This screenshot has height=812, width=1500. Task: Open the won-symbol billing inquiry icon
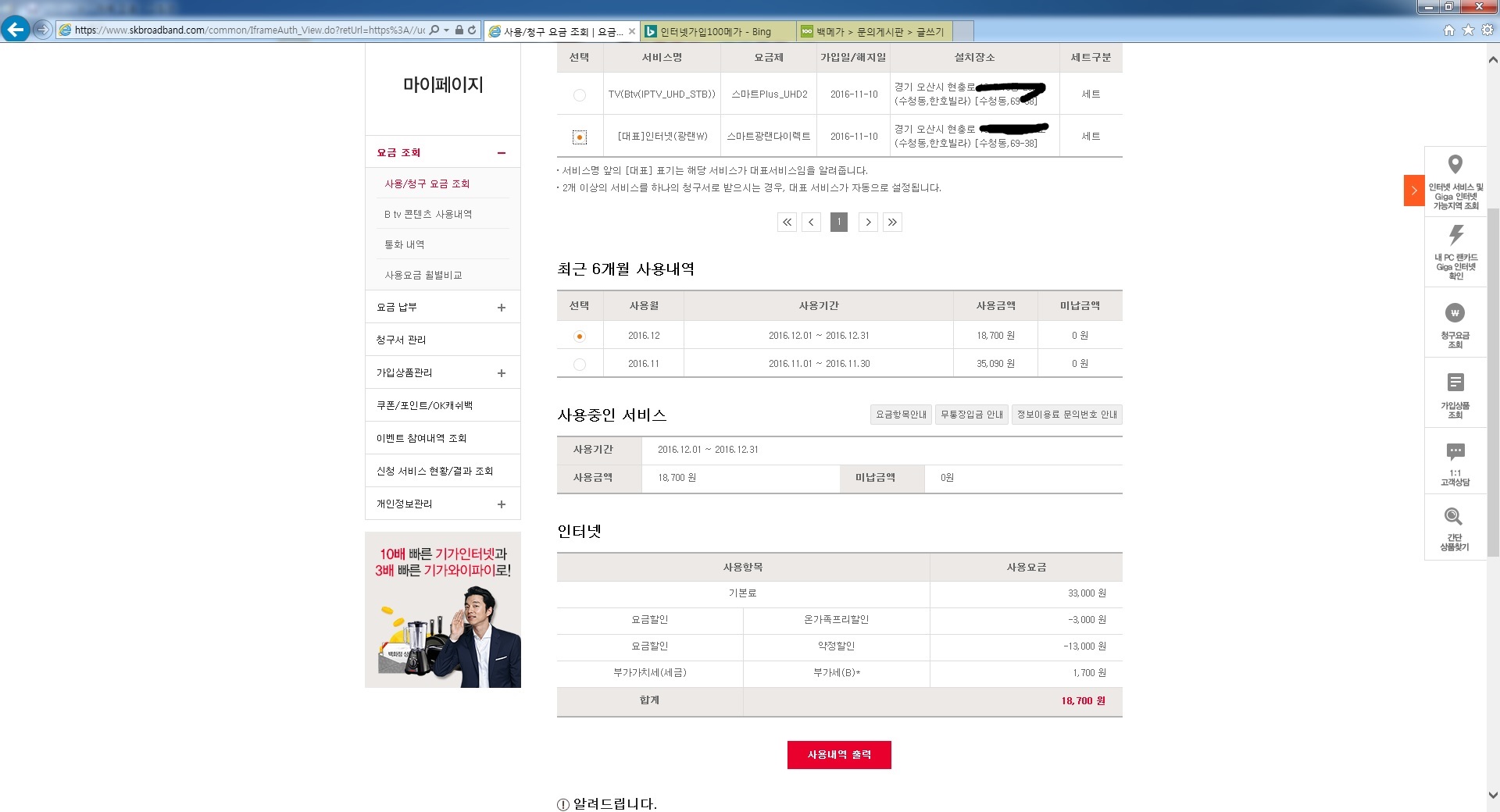pos(1455,313)
